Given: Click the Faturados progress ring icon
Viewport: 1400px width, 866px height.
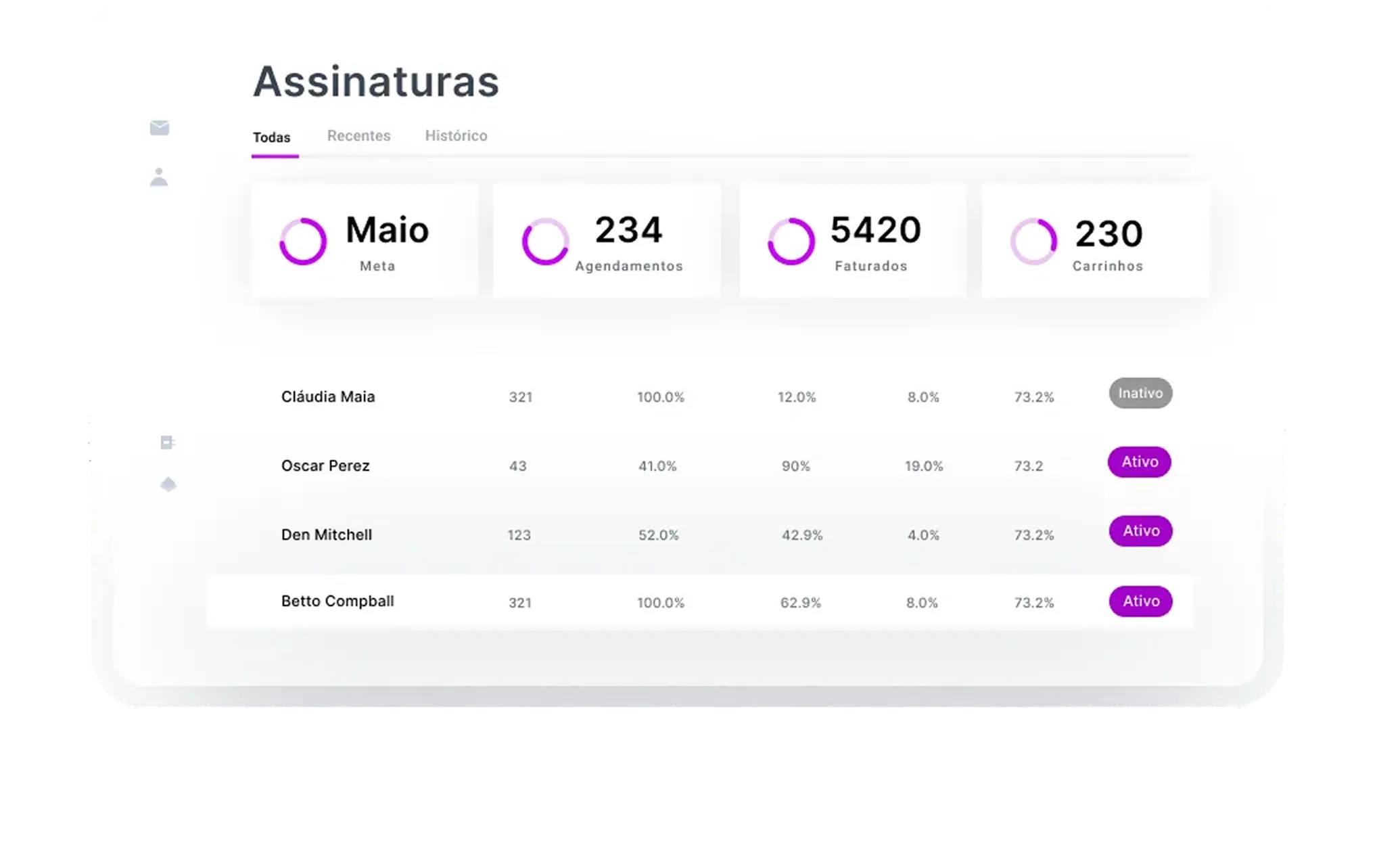Looking at the screenshot, I should [791, 242].
